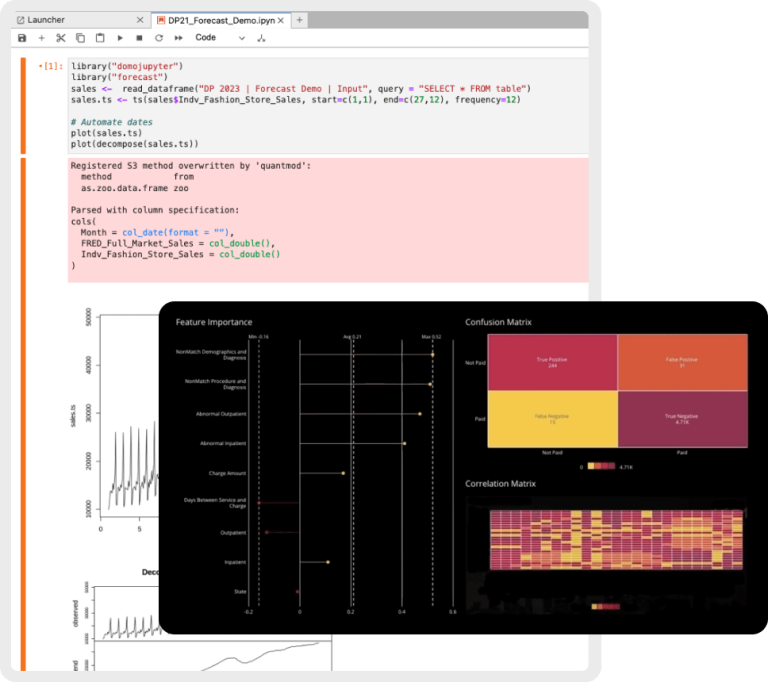Restart the kernel with the circular arrow icon
Screen dimensions: 768x682
[x=159, y=38]
